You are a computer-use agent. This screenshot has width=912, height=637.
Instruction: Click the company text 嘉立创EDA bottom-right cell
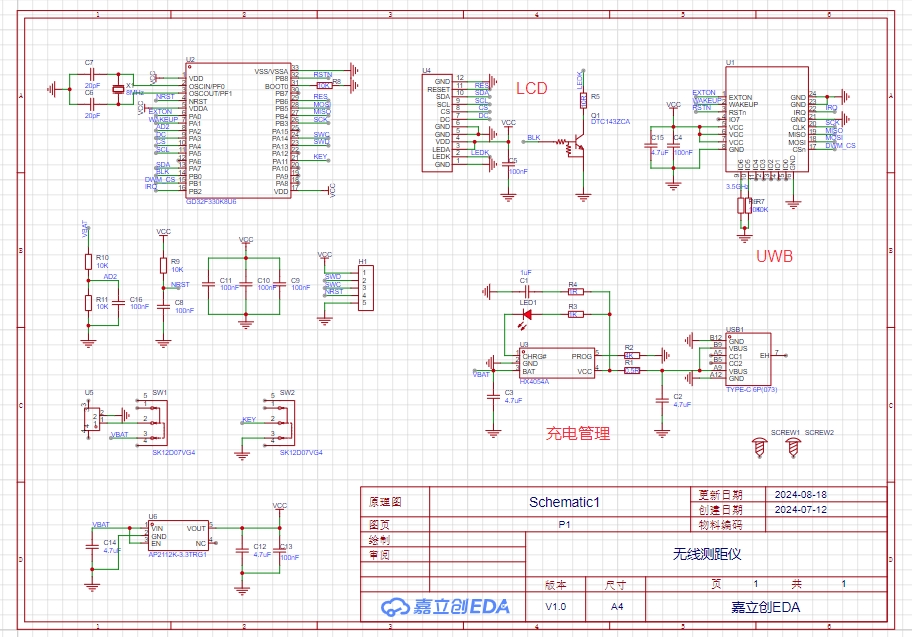coord(765,607)
